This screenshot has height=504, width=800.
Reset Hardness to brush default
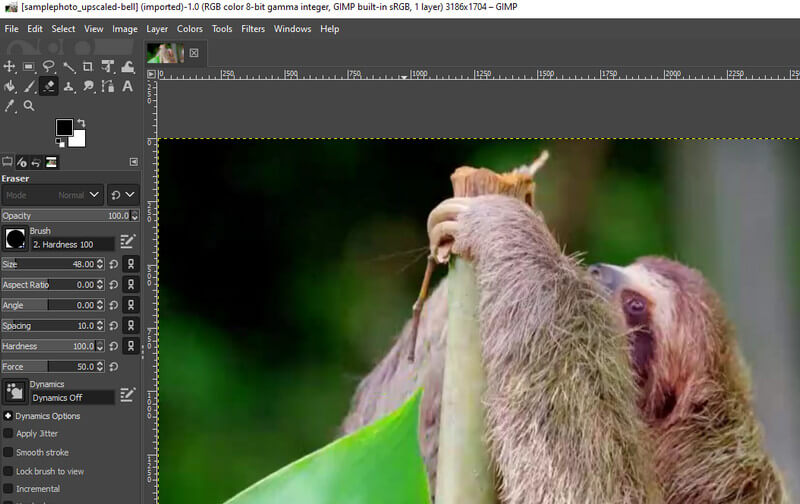click(114, 346)
